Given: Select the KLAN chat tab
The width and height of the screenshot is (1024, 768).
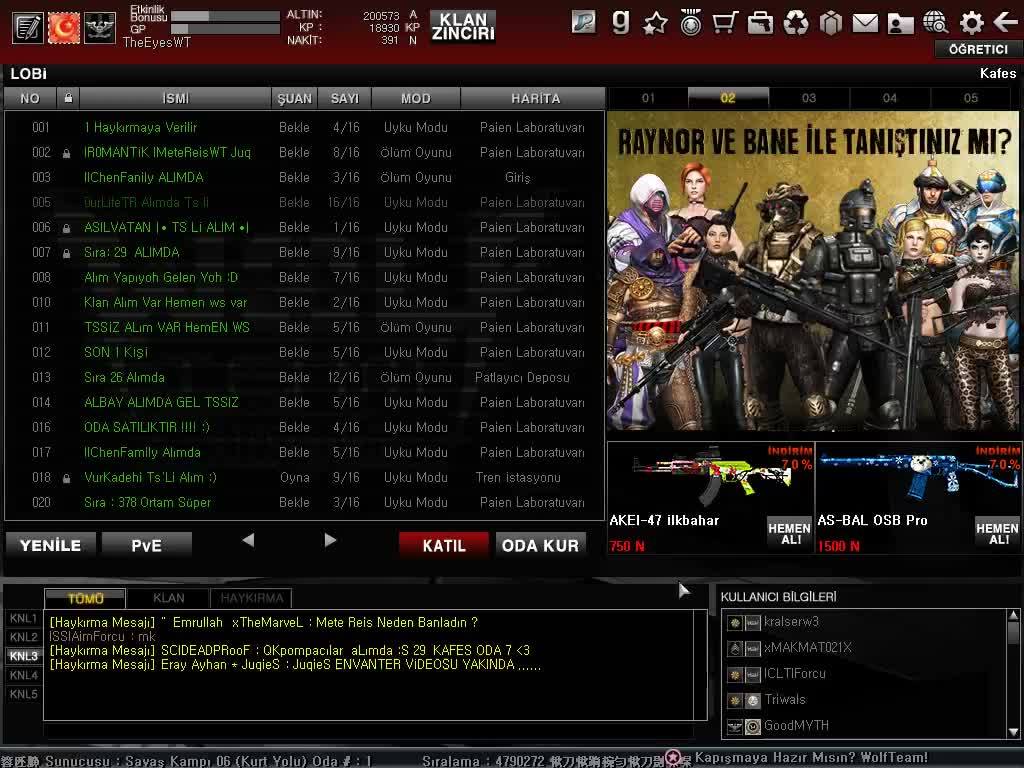Looking at the screenshot, I should click(168, 598).
